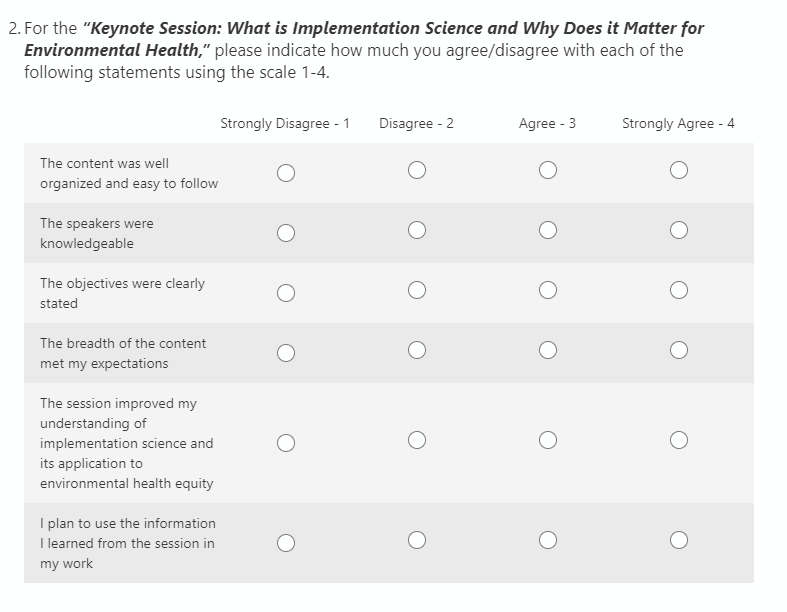Choose Agree for objectives were clearly stated
This screenshot has height=612, width=787.
coord(547,291)
